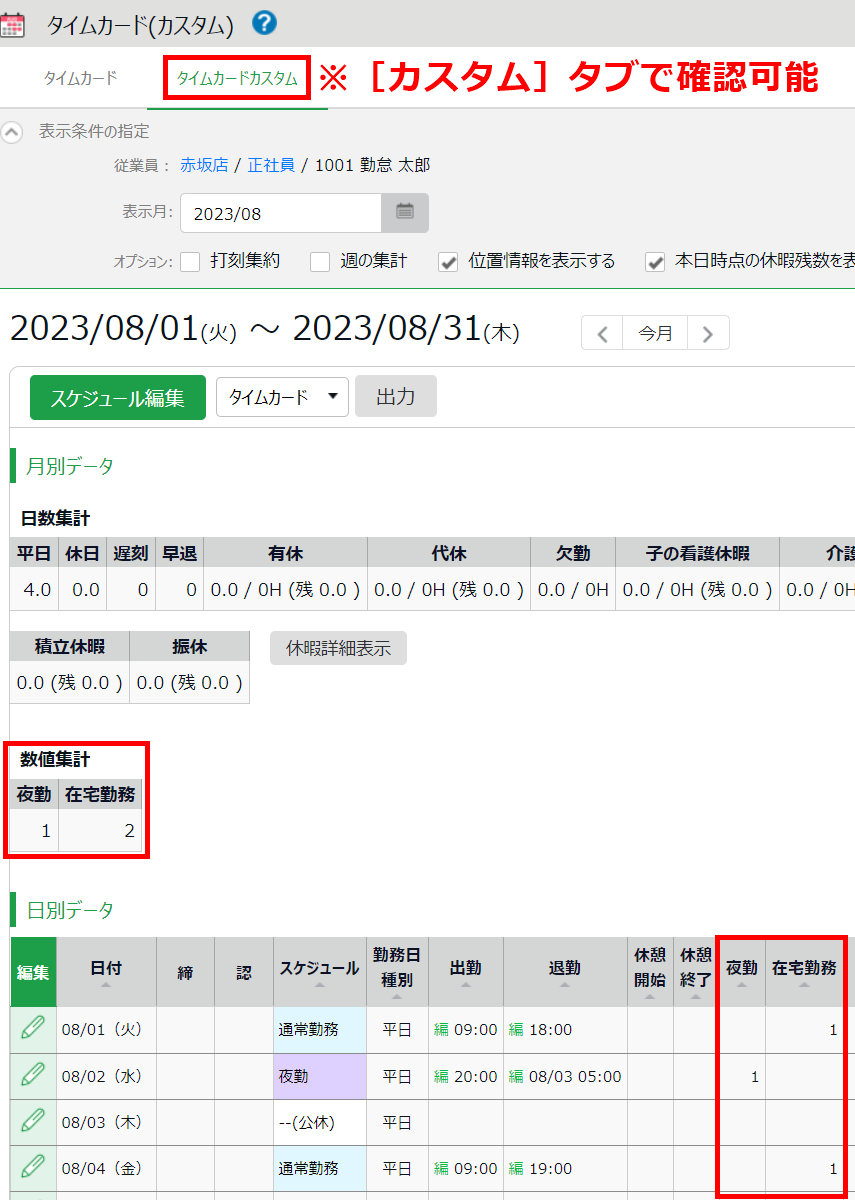The height and width of the screenshot is (1200, 855).
Task: Click the edit pencil for 08/04 row
Action: (x=33, y=1167)
